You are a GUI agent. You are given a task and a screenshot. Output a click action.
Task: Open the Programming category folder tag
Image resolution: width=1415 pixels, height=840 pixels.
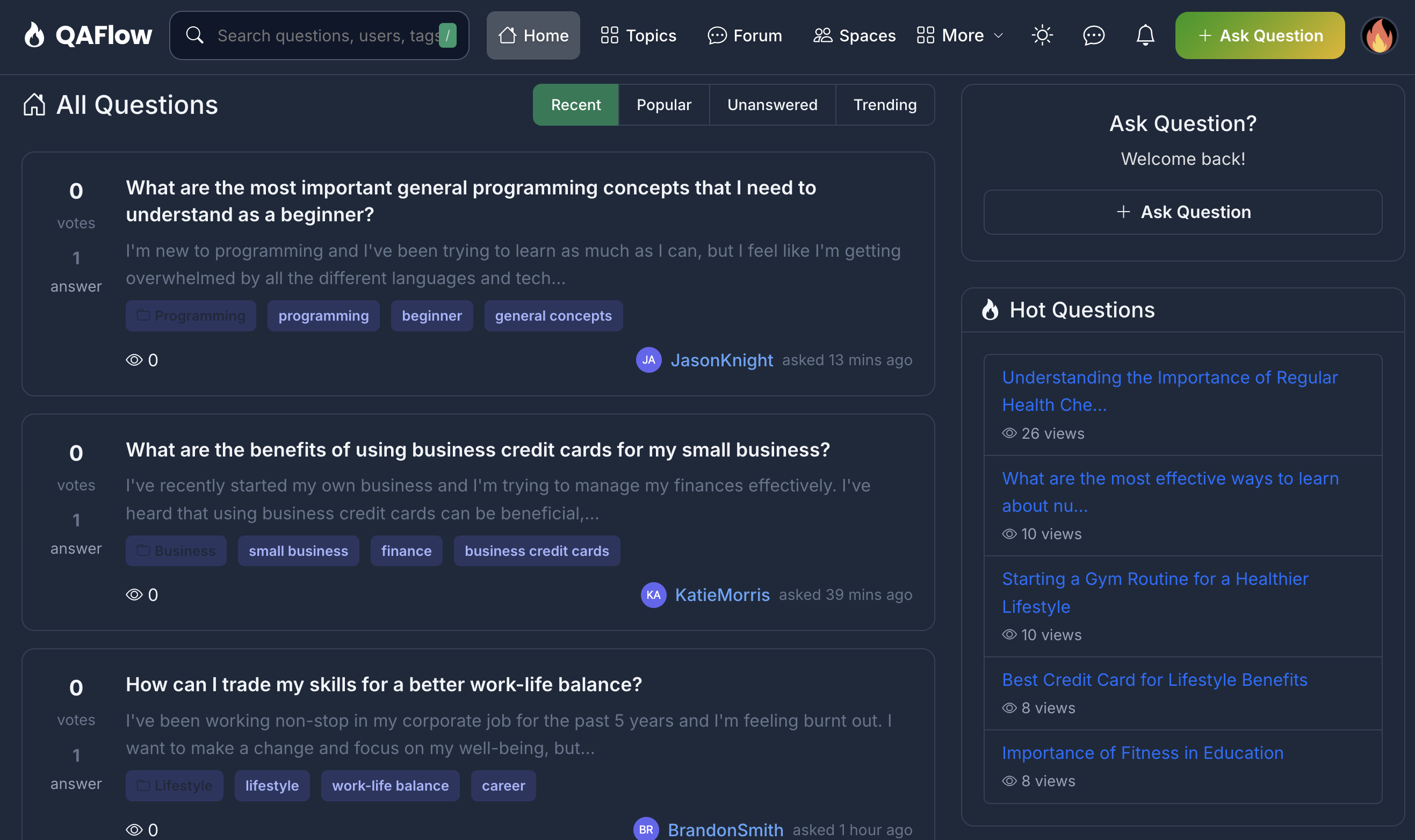pos(191,316)
